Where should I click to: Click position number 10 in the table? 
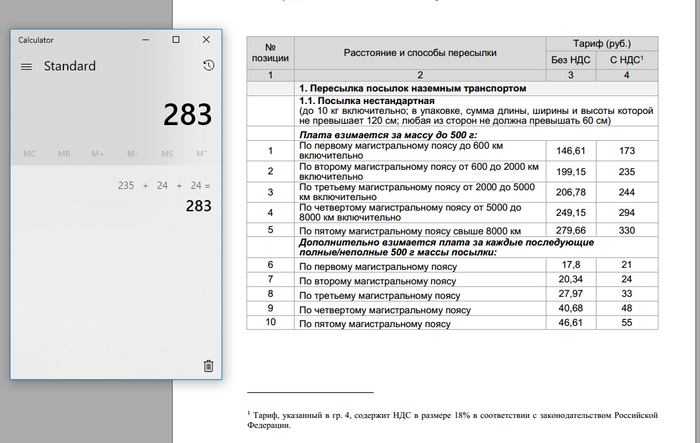tap(271, 322)
